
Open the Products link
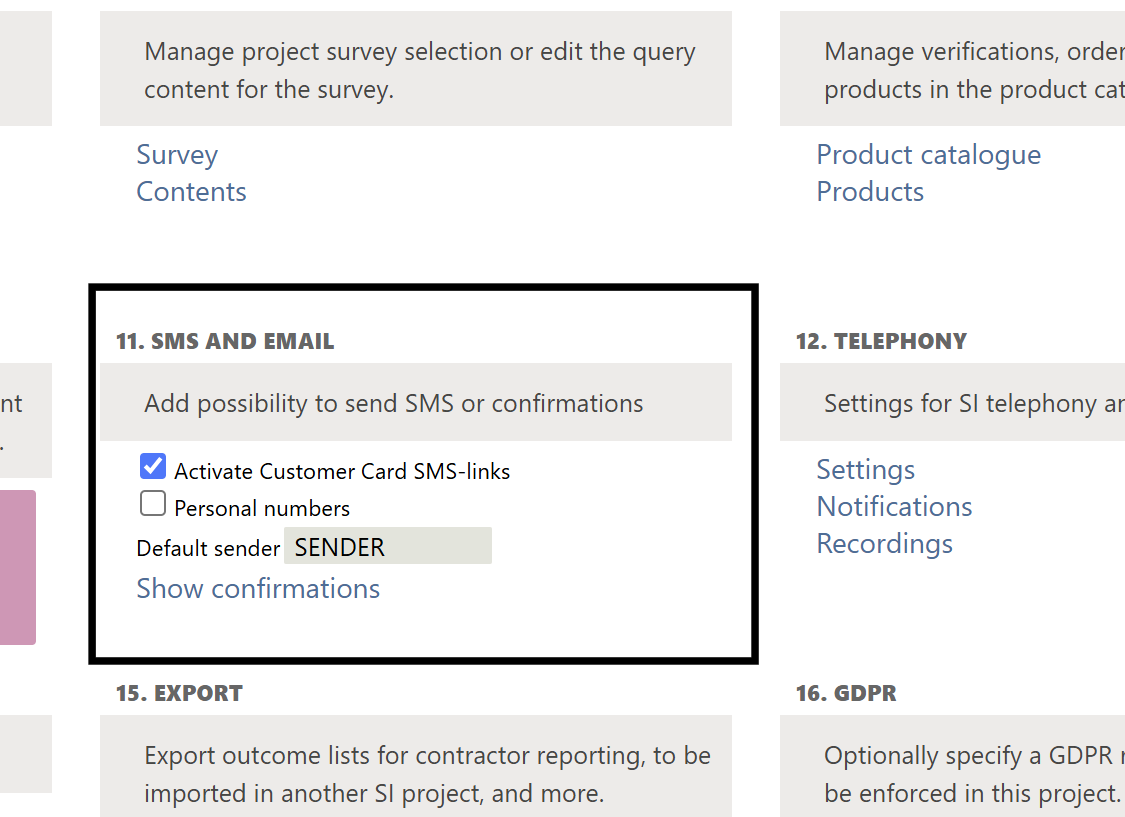click(870, 192)
